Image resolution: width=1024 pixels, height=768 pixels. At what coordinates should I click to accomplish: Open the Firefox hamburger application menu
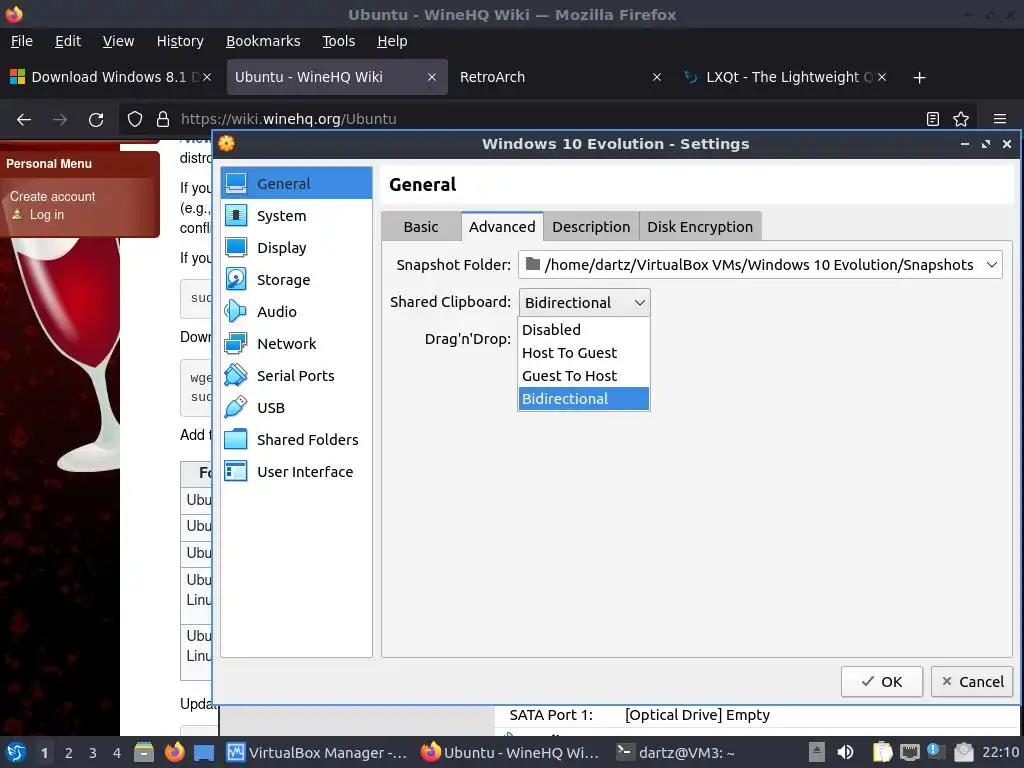(x=1000, y=119)
